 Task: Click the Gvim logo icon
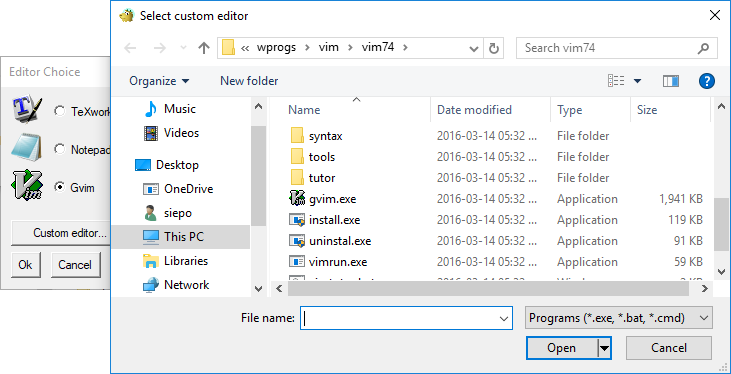coord(27,186)
